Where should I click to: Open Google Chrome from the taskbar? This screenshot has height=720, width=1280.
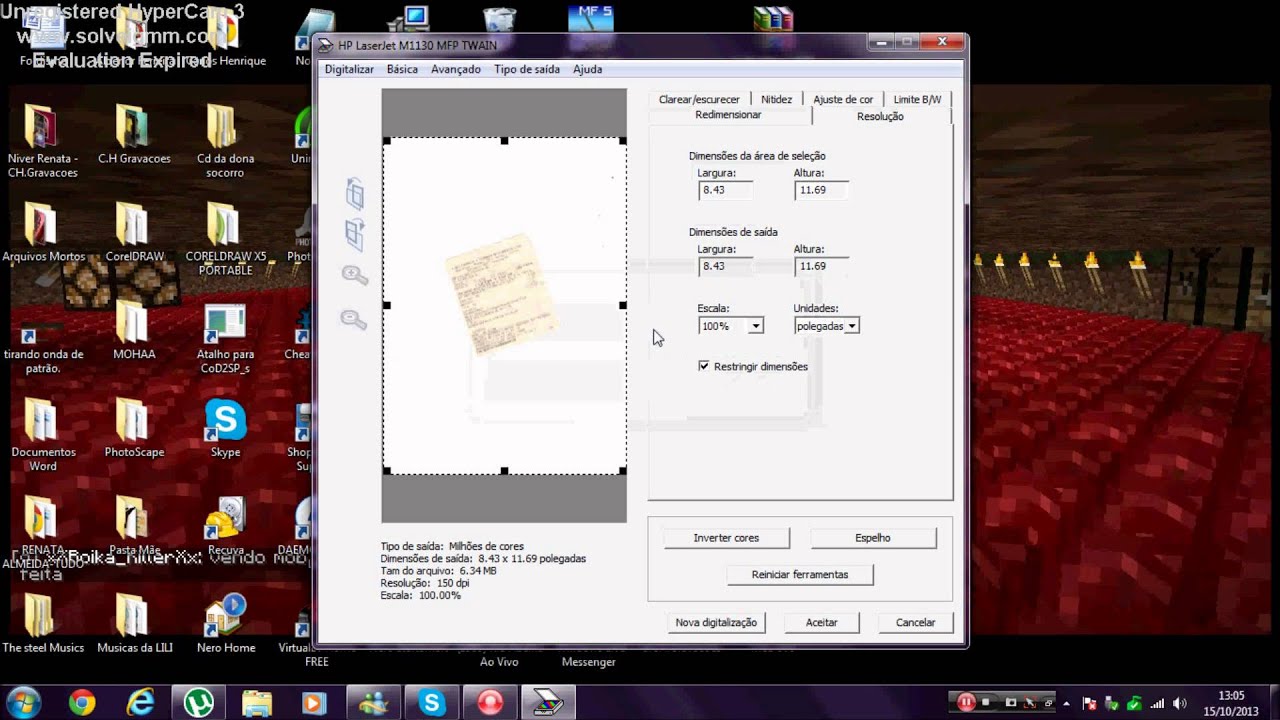point(82,702)
